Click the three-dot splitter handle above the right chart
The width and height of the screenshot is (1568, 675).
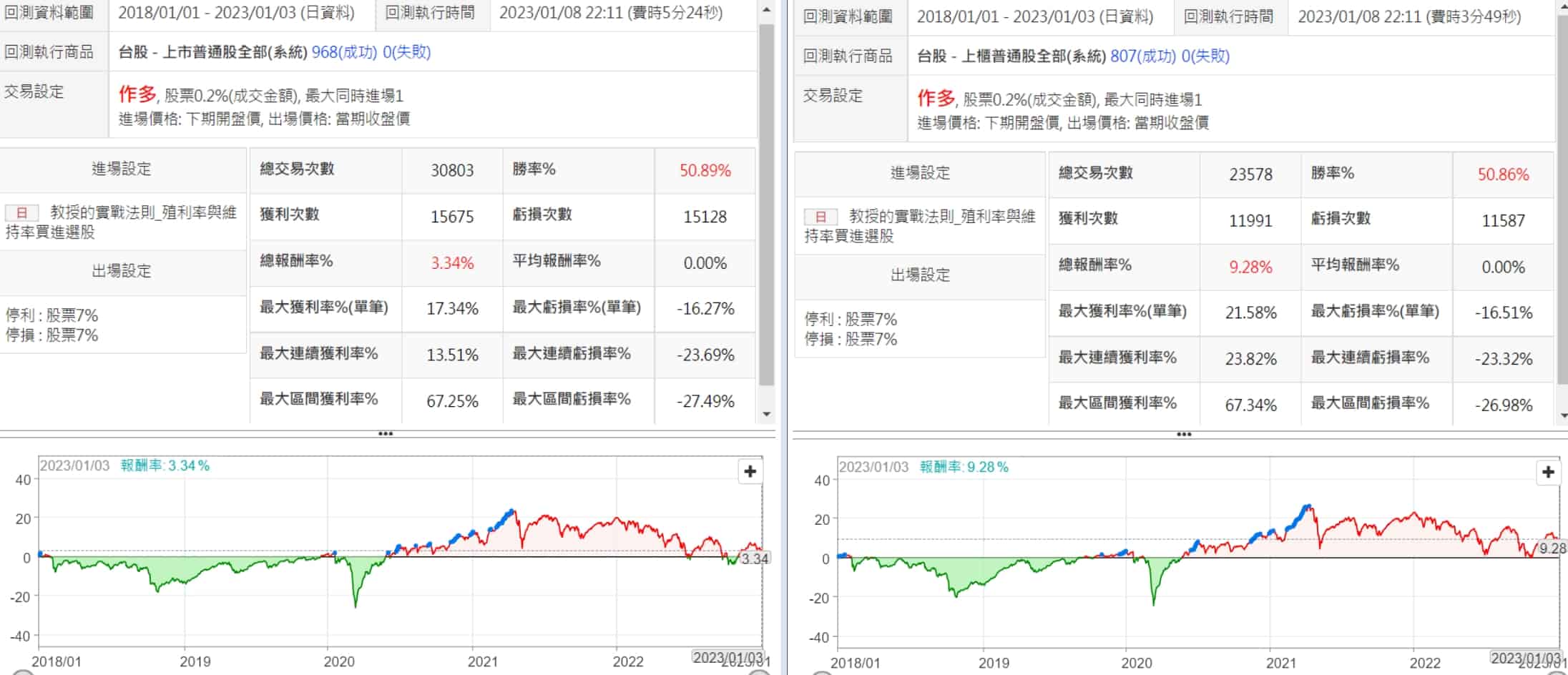pos(1184,435)
